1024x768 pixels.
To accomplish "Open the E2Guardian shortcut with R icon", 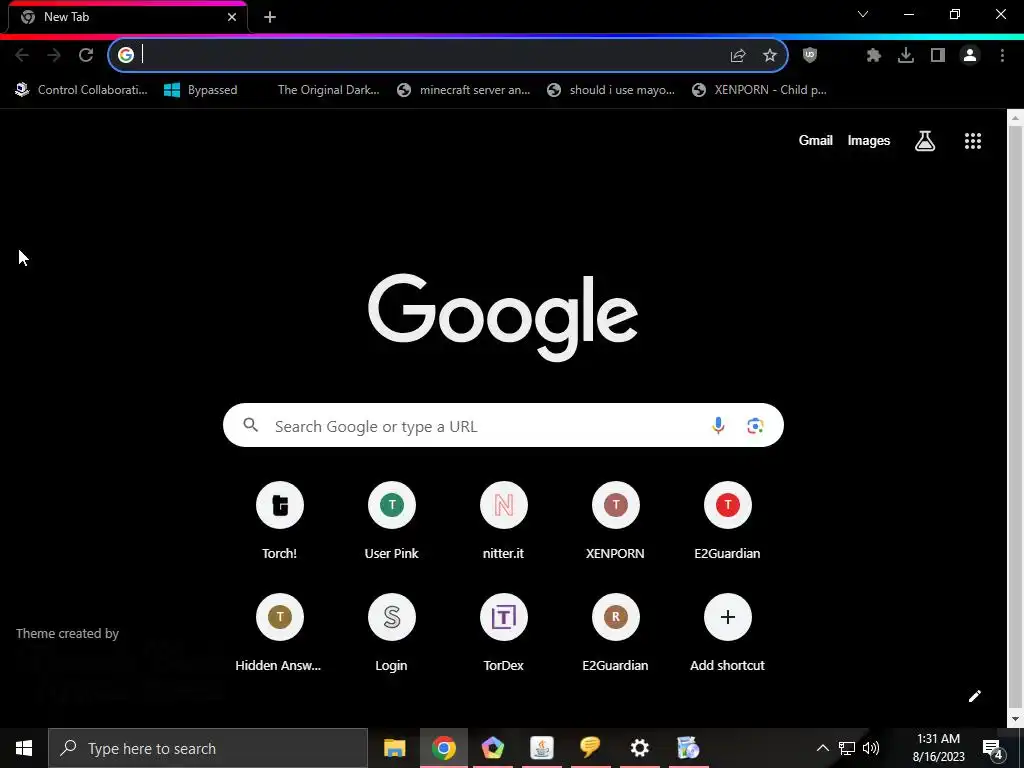I will tap(615, 633).
